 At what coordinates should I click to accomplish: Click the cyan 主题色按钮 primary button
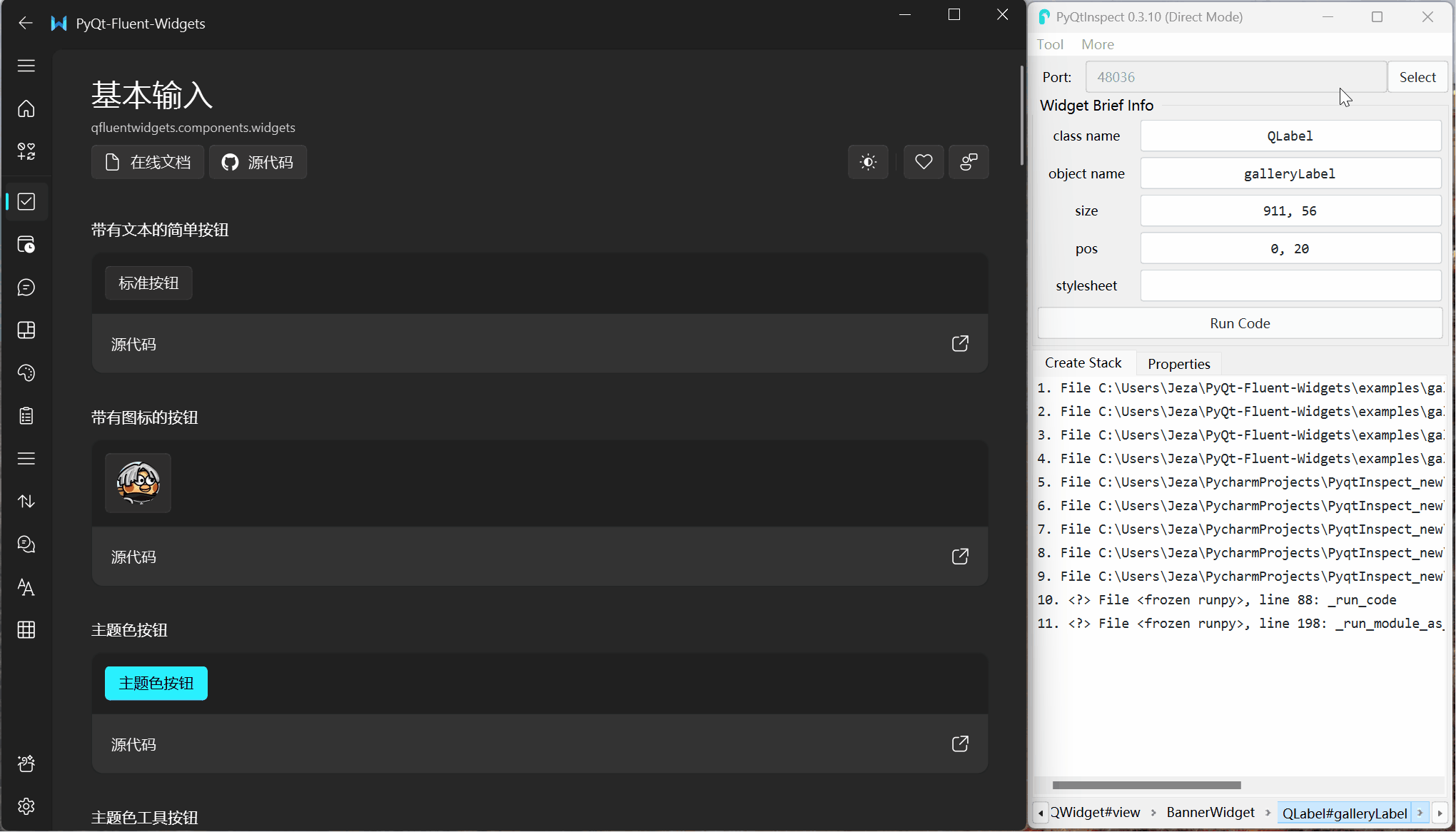(156, 684)
